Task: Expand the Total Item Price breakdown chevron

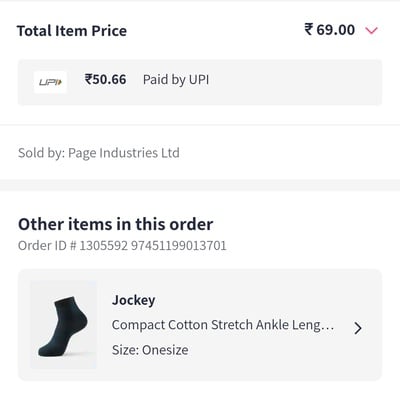Action: 371,31
